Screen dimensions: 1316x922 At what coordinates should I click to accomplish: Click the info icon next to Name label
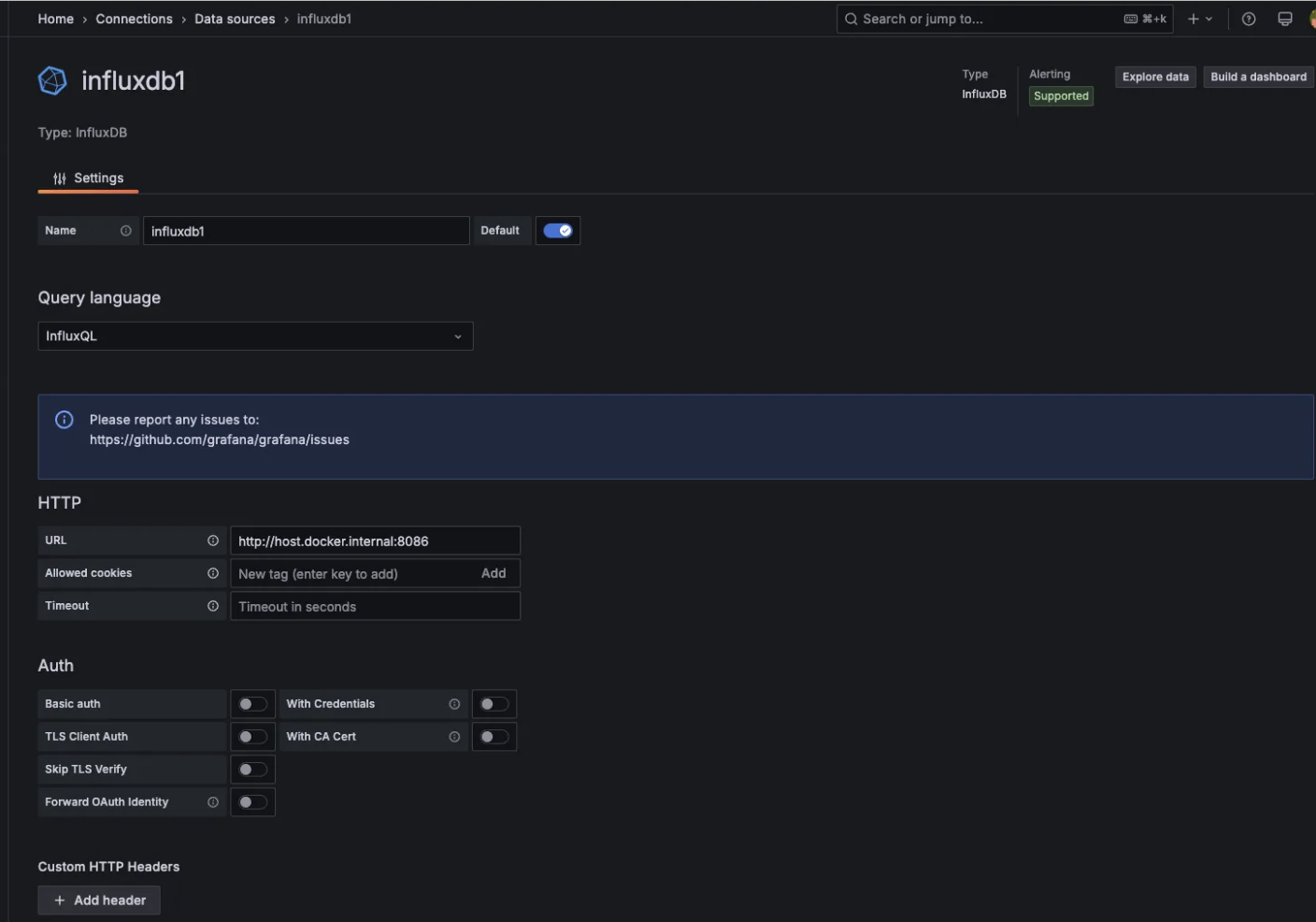click(126, 231)
